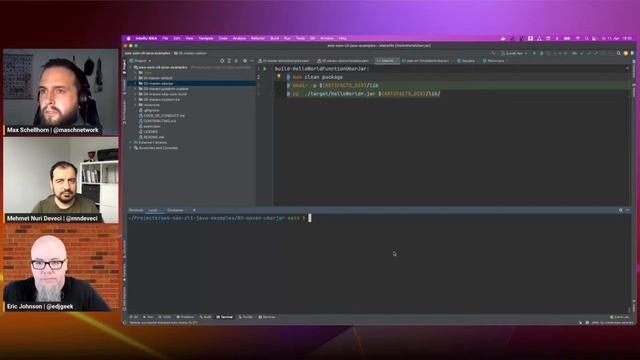640x360 pixels.
Task: Switch to the Makefile editor tab
Action: (x=387, y=61)
